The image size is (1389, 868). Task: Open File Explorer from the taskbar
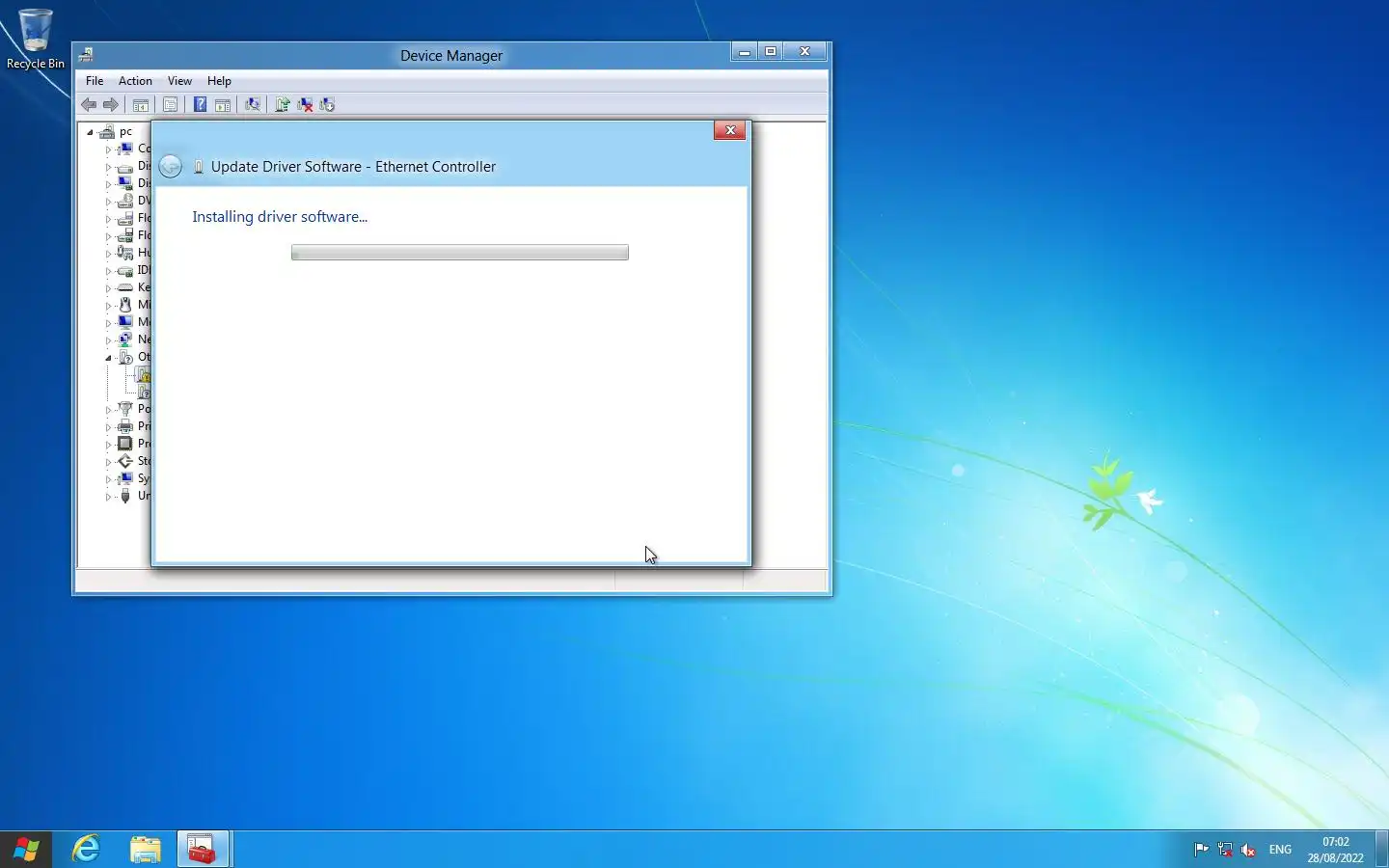[x=146, y=850]
